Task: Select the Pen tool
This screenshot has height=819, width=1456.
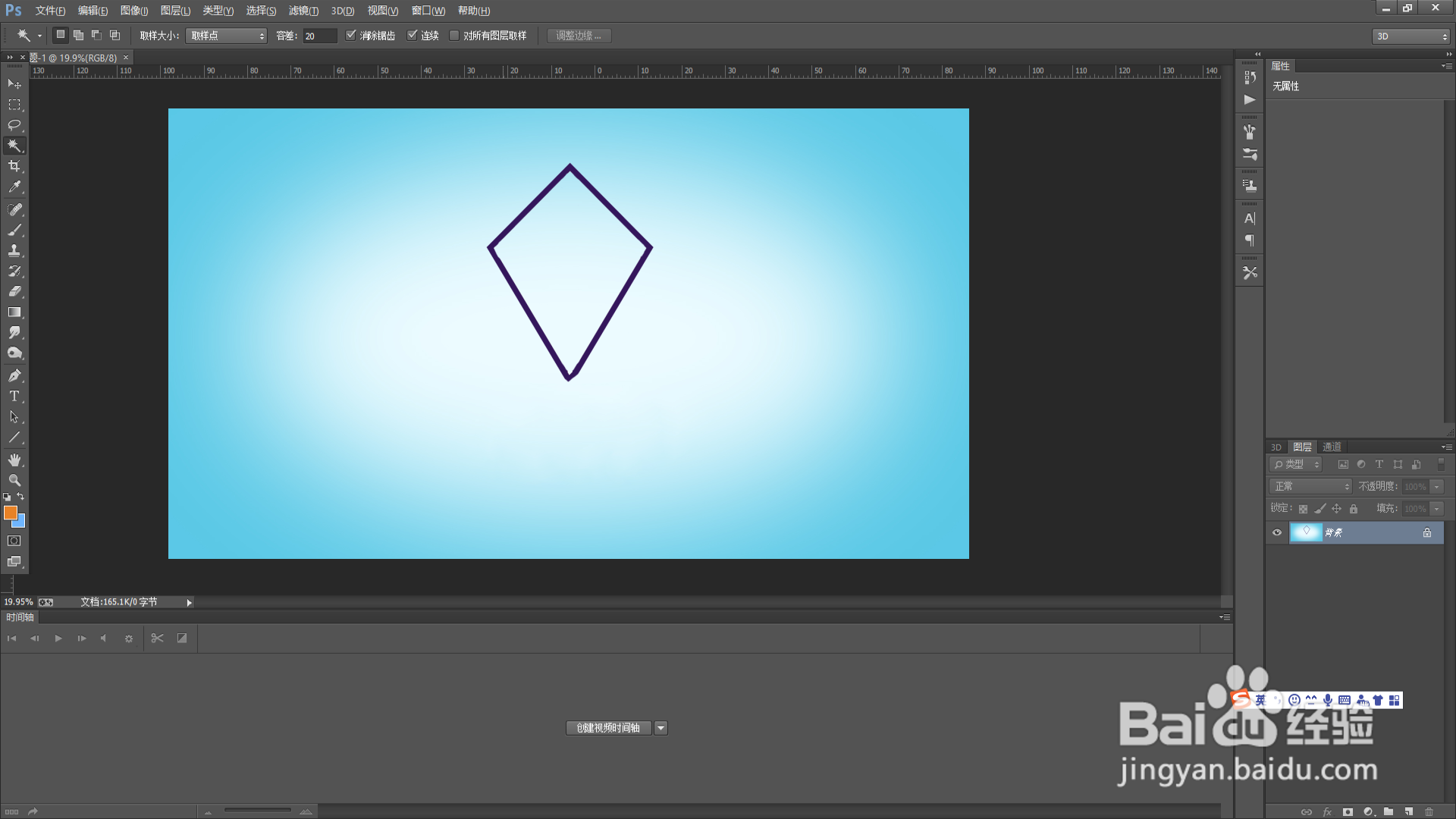Action: click(14, 375)
